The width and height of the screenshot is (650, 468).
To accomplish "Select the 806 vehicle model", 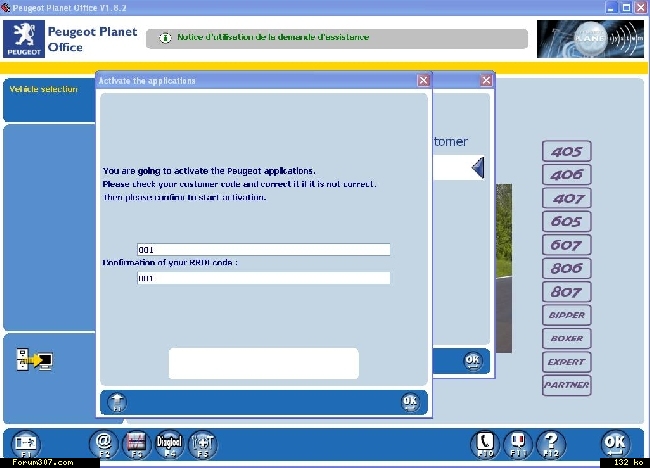I will [x=567, y=268].
